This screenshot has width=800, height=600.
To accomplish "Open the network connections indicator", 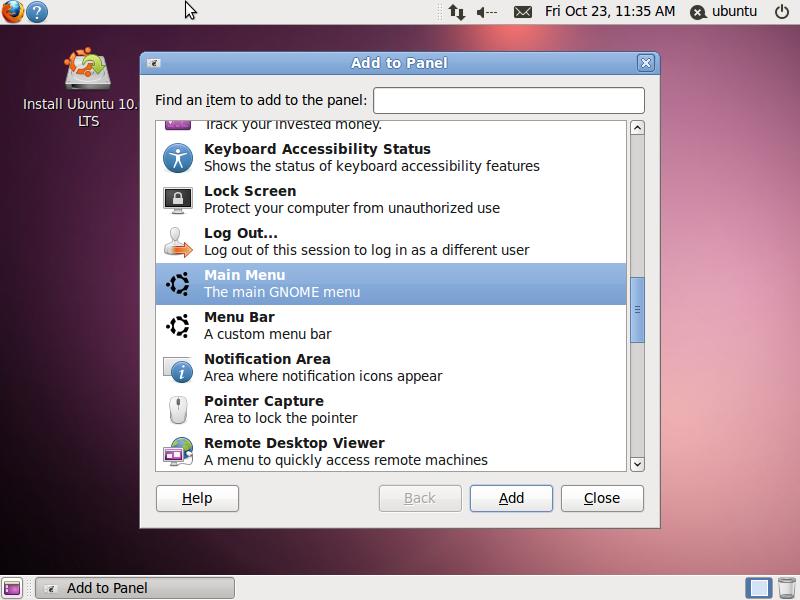I will pos(457,12).
